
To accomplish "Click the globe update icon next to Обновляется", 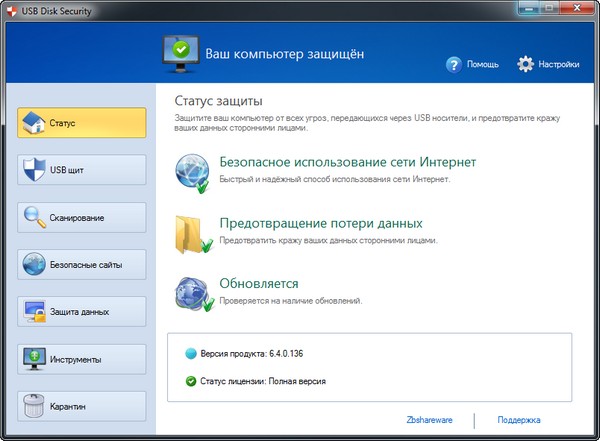I will [x=193, y=293].
